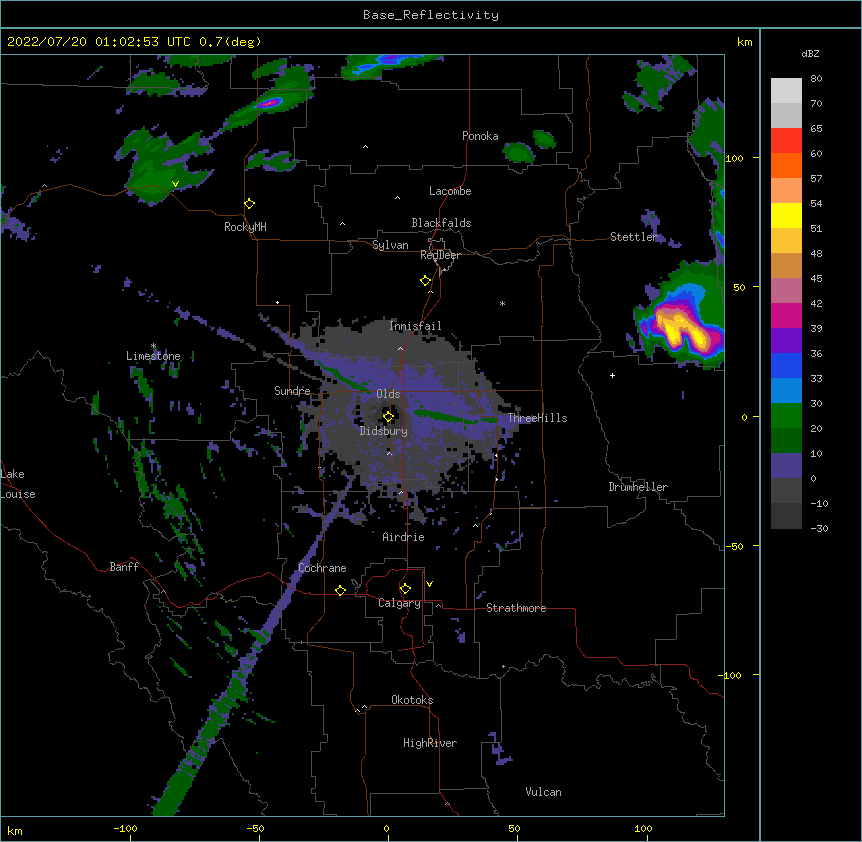Click the Airdrie label

(x=404, y=537)
